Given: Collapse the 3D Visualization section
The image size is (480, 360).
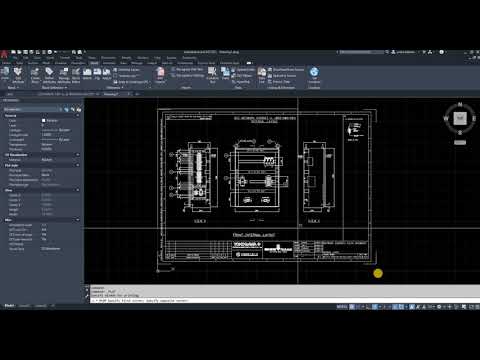Looking at the screenshot, I should tap(77, 155).
